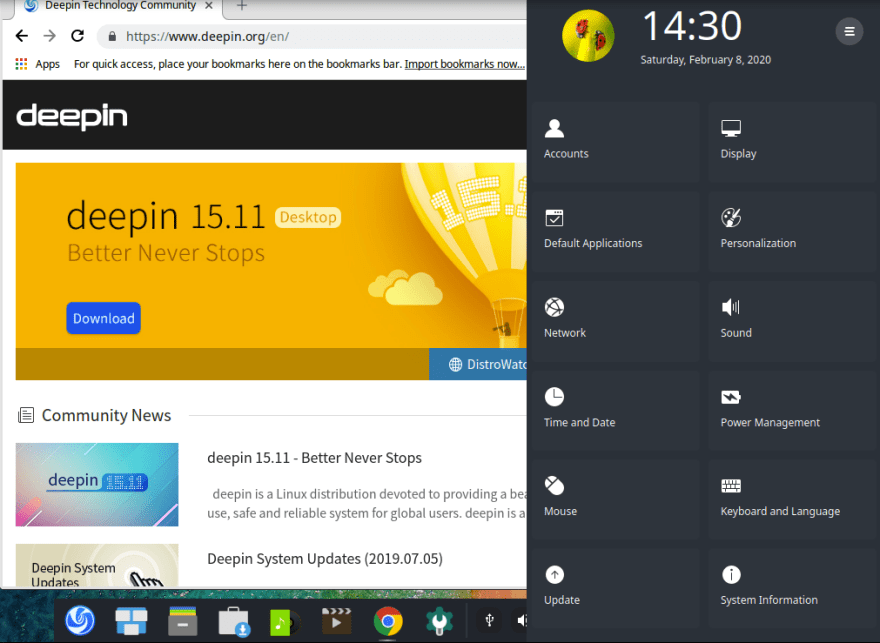Click the deepin logo on website
The height and width of the screenshot is (643, 880).
72,116
